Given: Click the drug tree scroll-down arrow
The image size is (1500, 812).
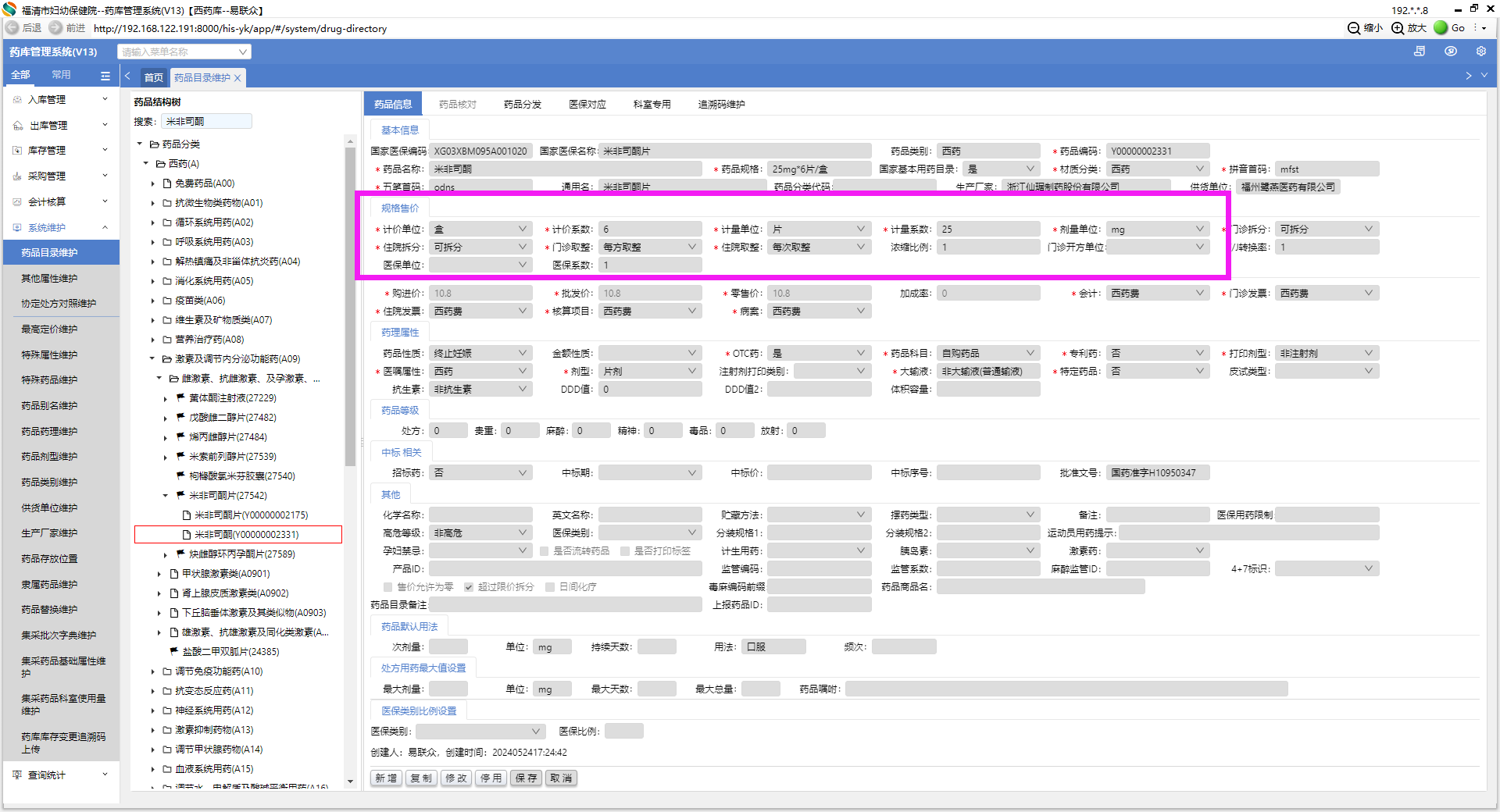Looking at the screenshot, I should tap(351, 782).
